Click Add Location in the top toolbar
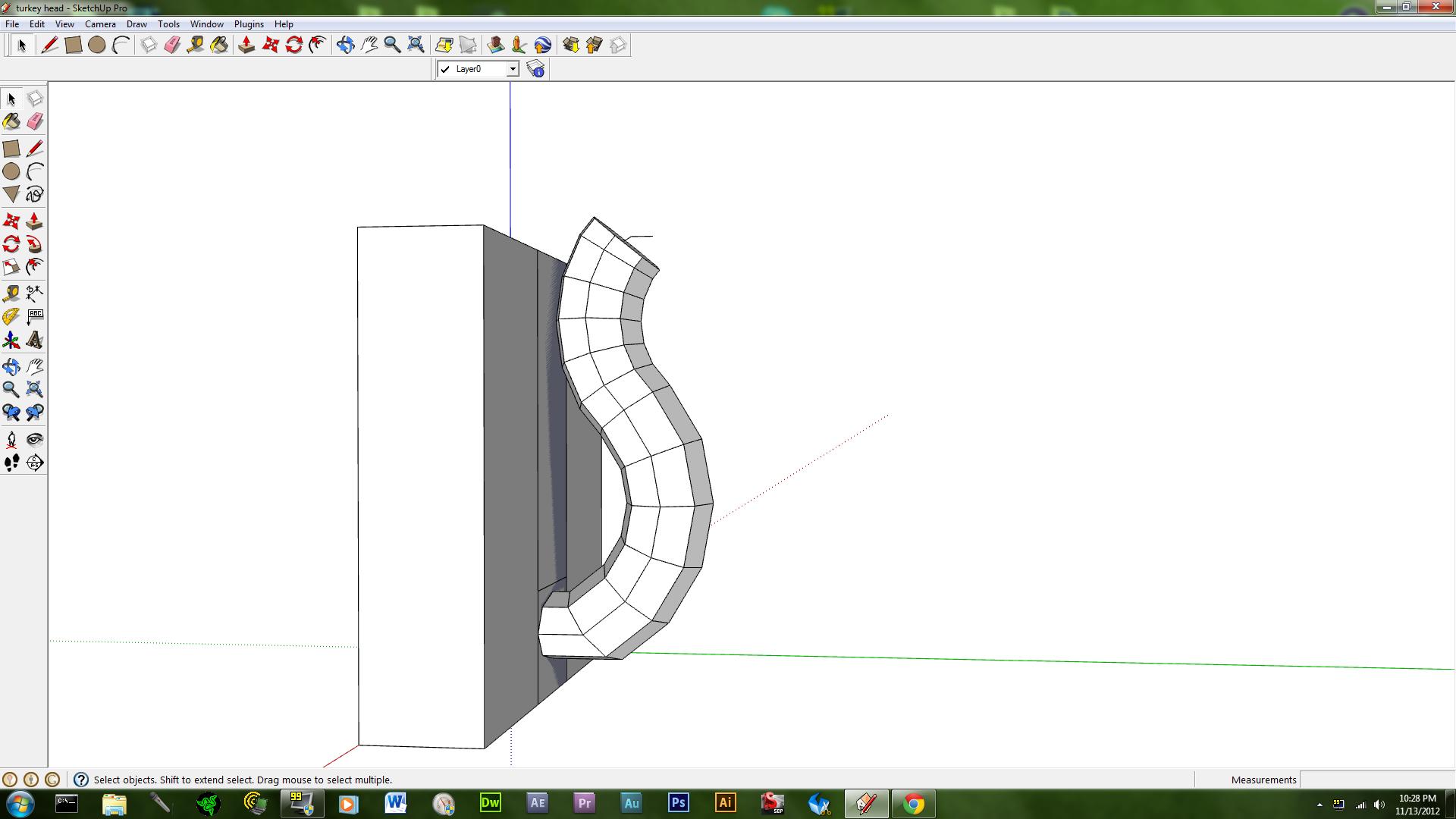This screenshot has height=819, width=1456. click(x=444, y=45)
